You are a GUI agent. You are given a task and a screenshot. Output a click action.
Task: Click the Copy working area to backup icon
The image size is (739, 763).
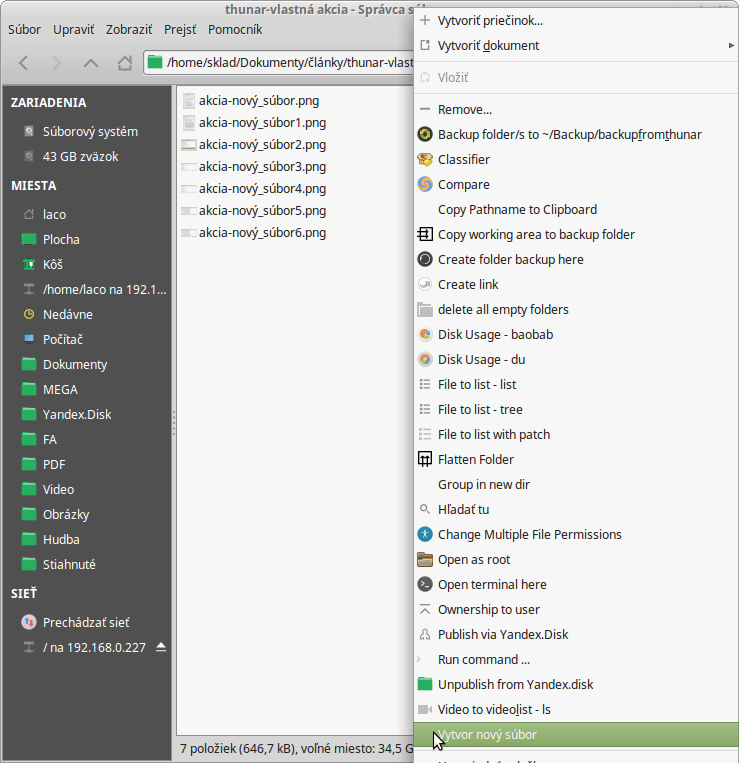tap(425, 235)
